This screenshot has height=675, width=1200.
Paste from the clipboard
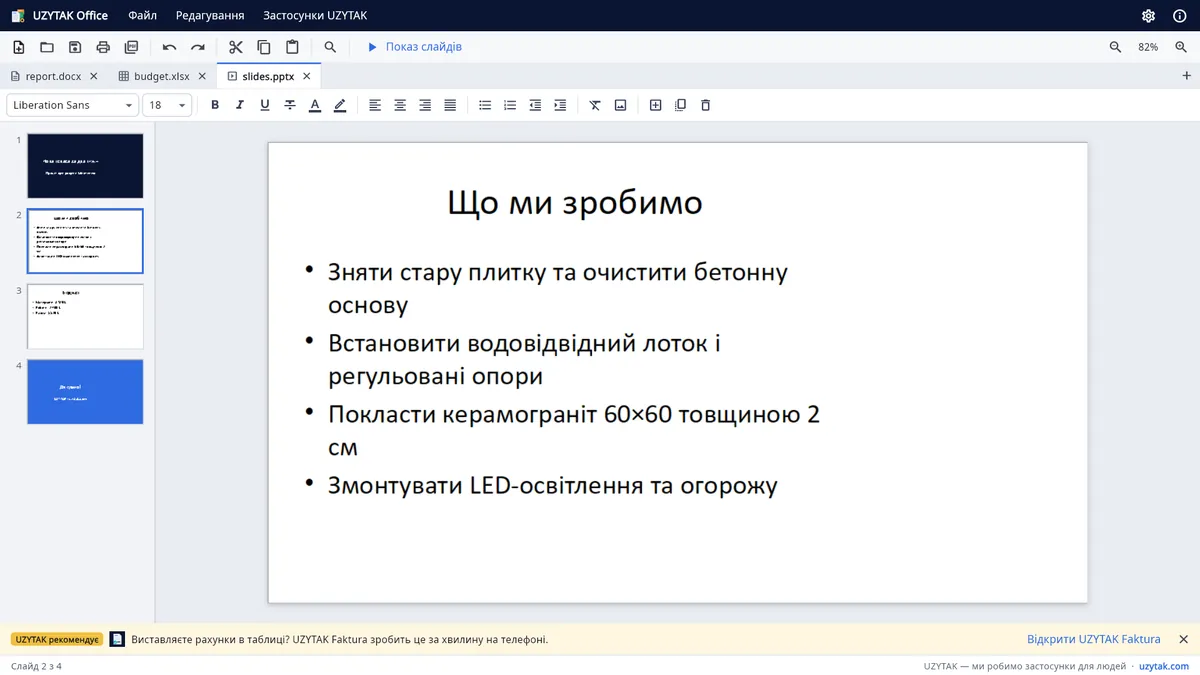click(x=292, y=47)
